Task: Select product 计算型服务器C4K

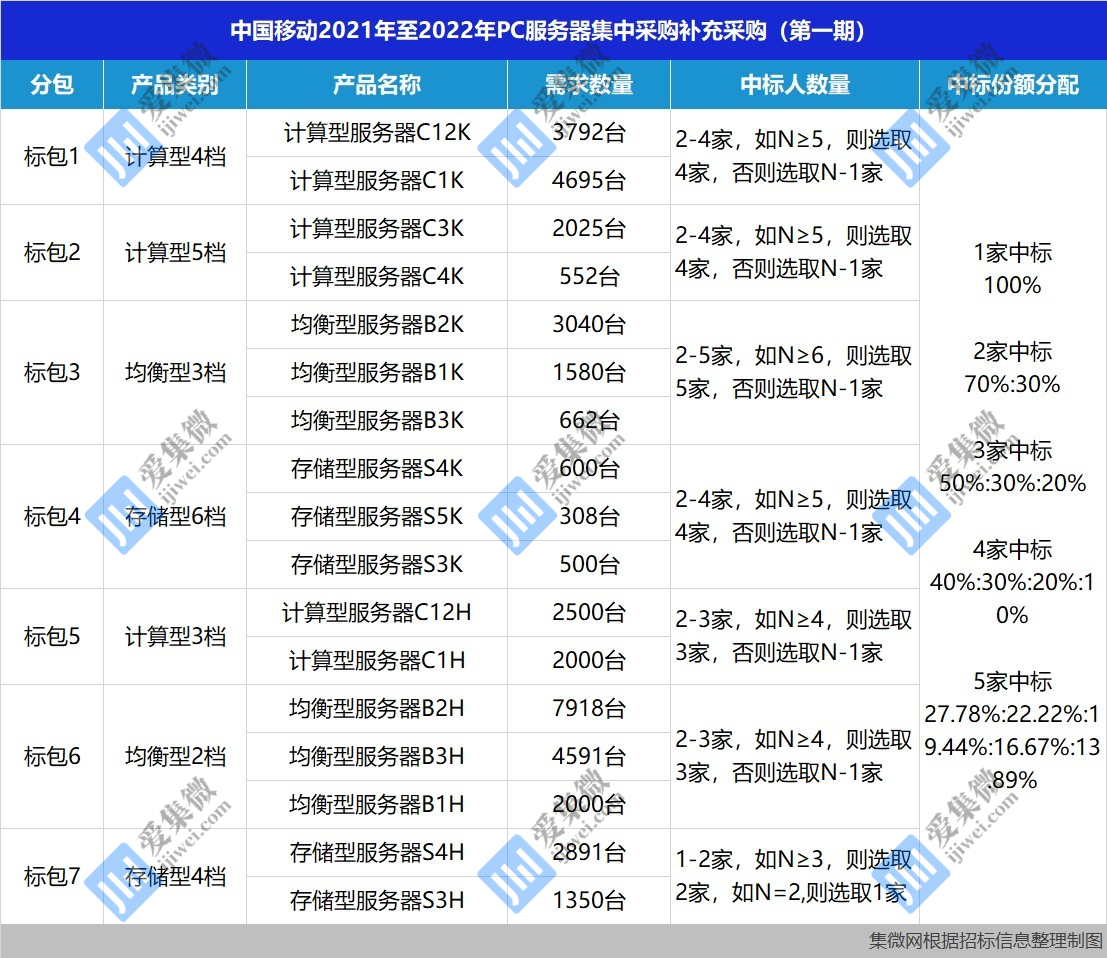Action: tap(377, 276)
